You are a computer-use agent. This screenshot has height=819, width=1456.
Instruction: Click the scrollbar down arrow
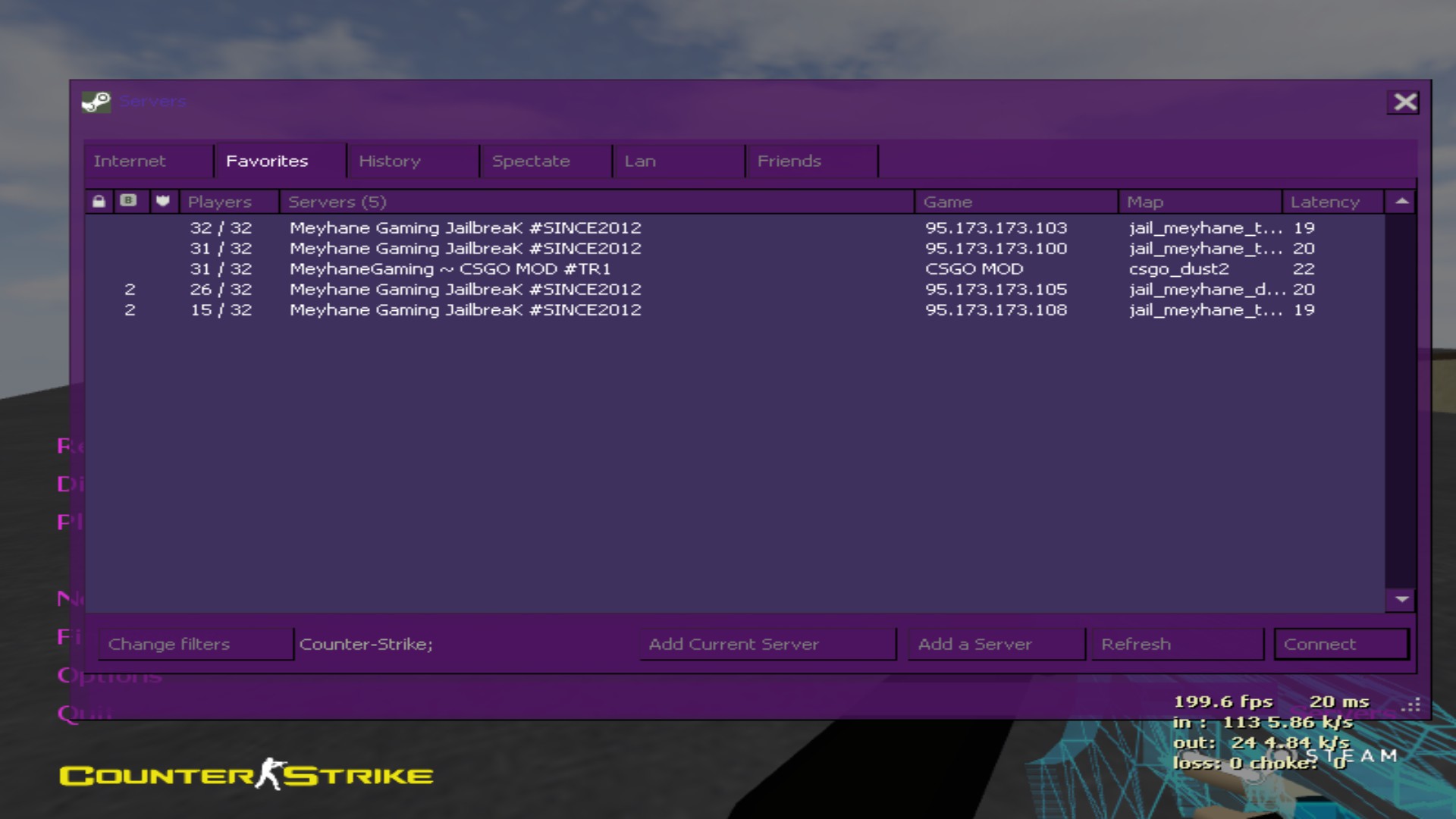1401,600
